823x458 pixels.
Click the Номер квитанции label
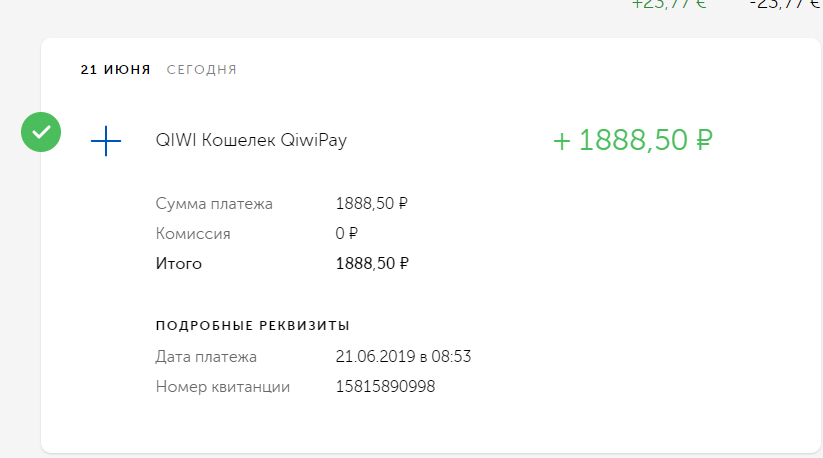[223, 386]
